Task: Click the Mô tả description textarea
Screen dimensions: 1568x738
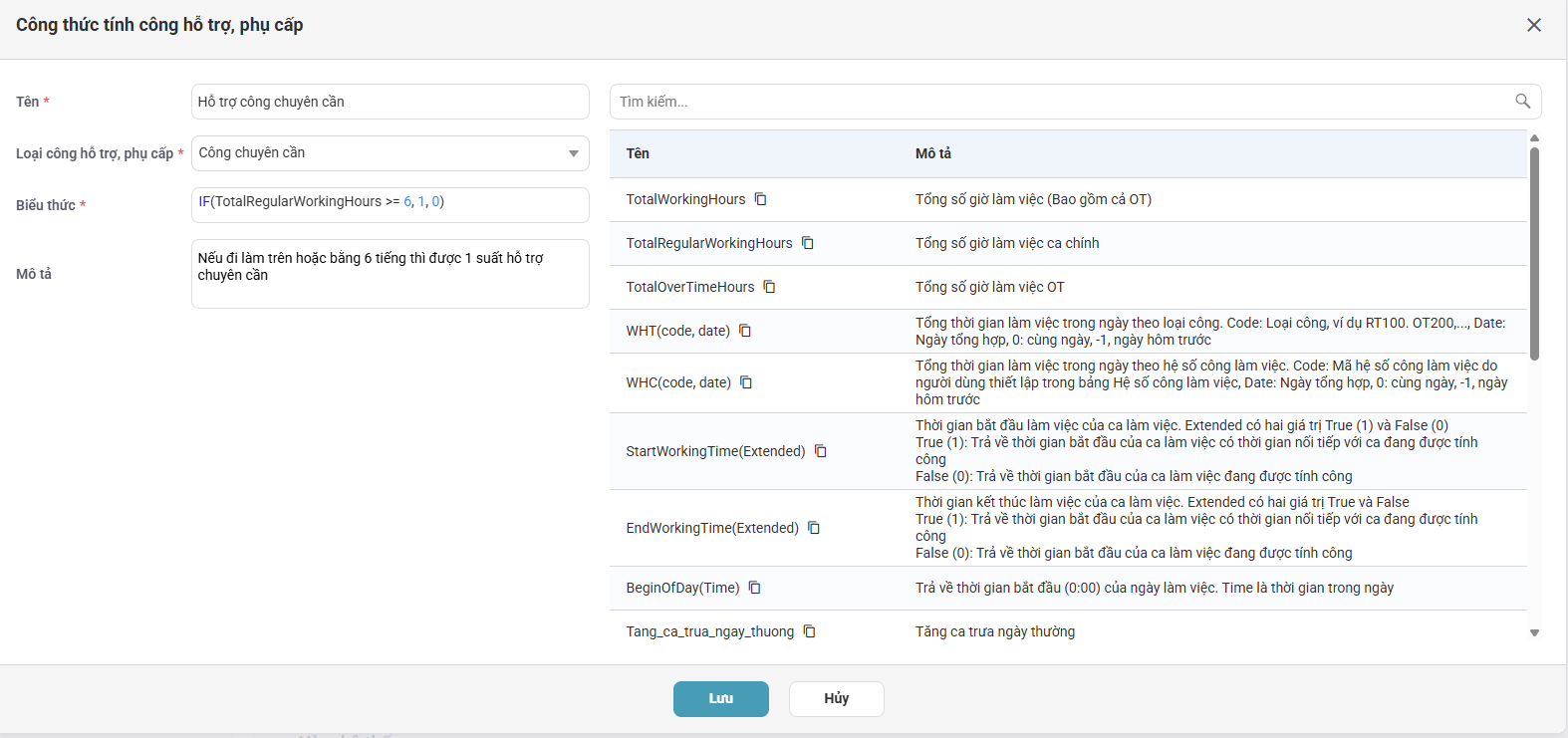Action: (391, 274)
